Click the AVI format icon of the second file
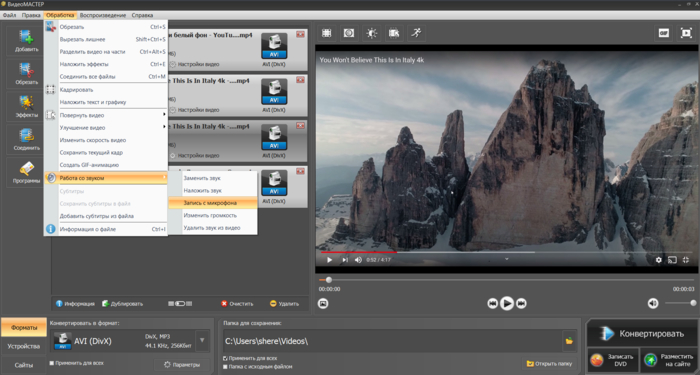 tap(274, 92)
